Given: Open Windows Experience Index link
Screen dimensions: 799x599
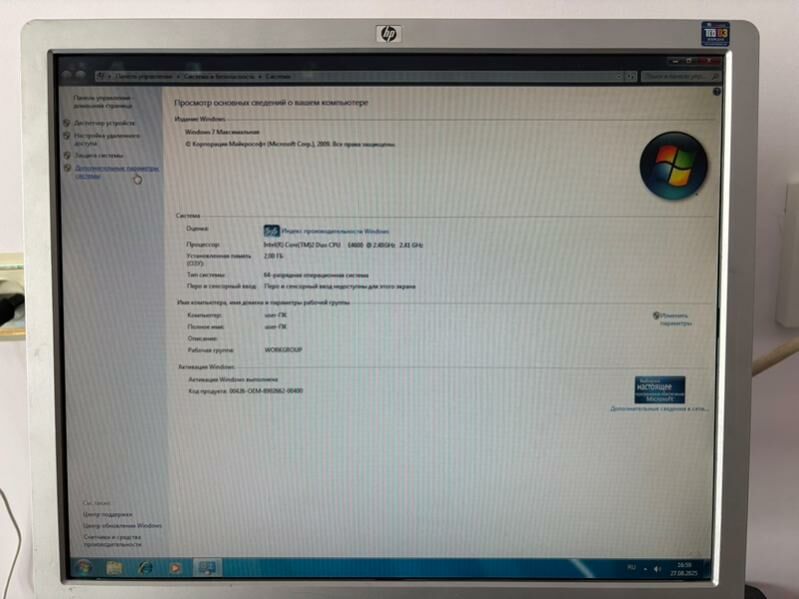Looking at the screenshot, I should tap(335, 231).
